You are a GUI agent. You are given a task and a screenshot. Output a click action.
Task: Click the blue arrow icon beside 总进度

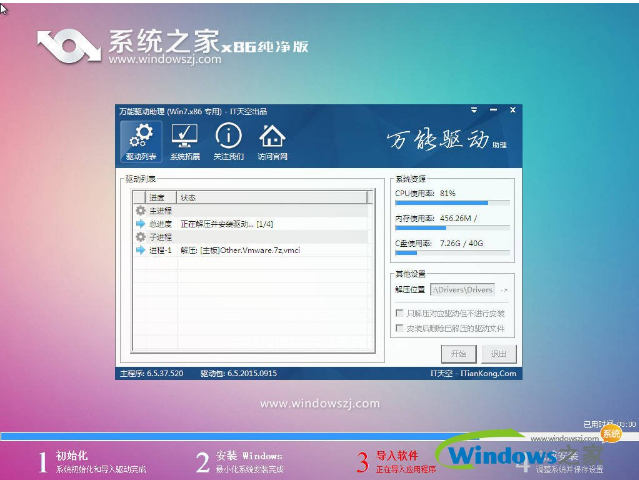tap(141, 224)
